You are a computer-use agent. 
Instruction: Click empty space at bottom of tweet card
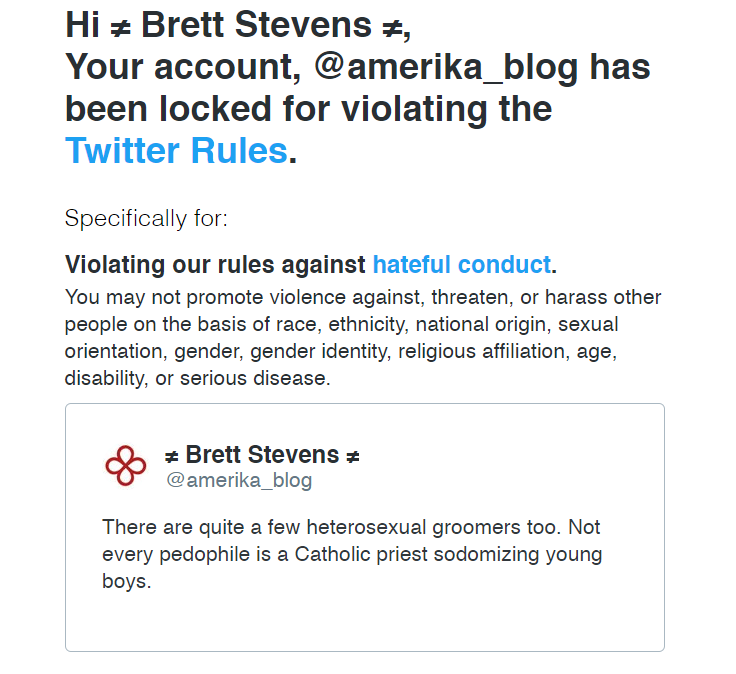364,620
